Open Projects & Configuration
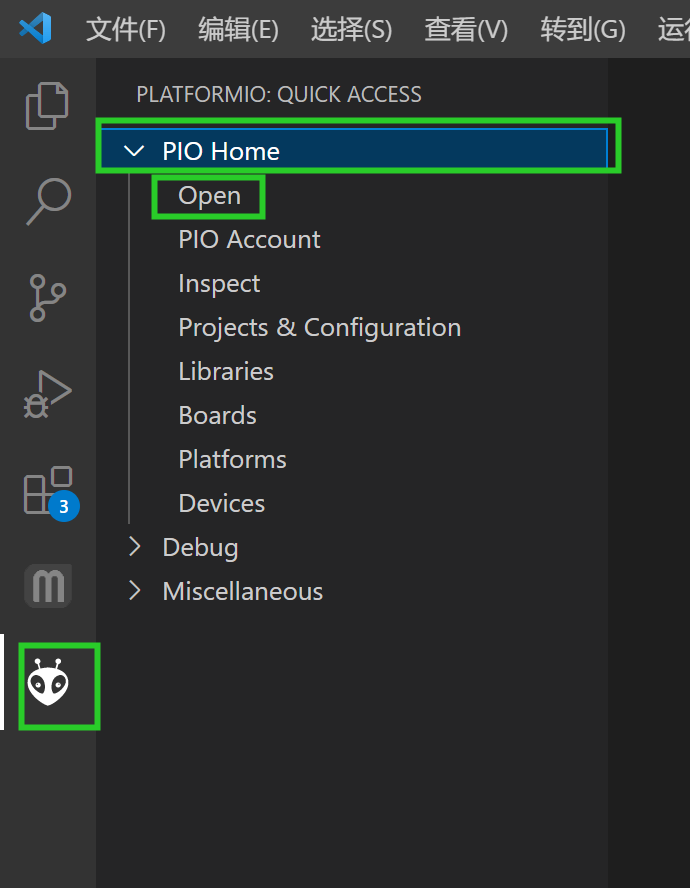690x888 pixels. (319, 328)
